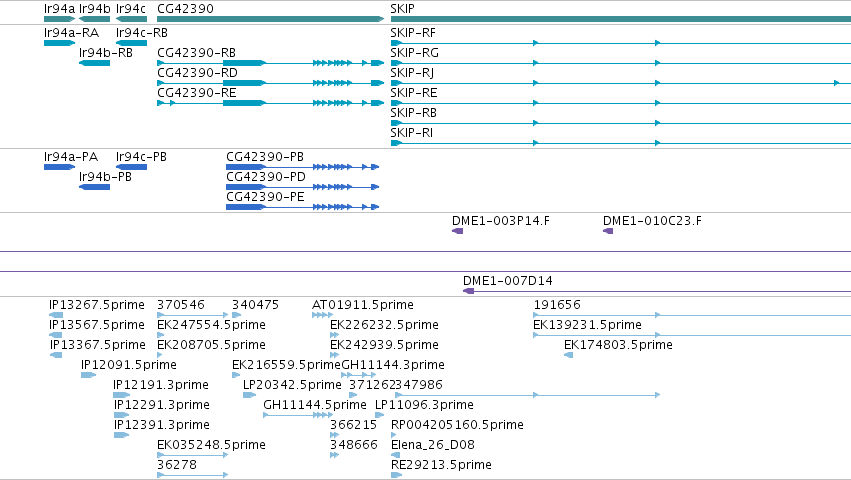Click the SKIP gene label
This screenshot has width=851, height=480.
pos(402,9)
